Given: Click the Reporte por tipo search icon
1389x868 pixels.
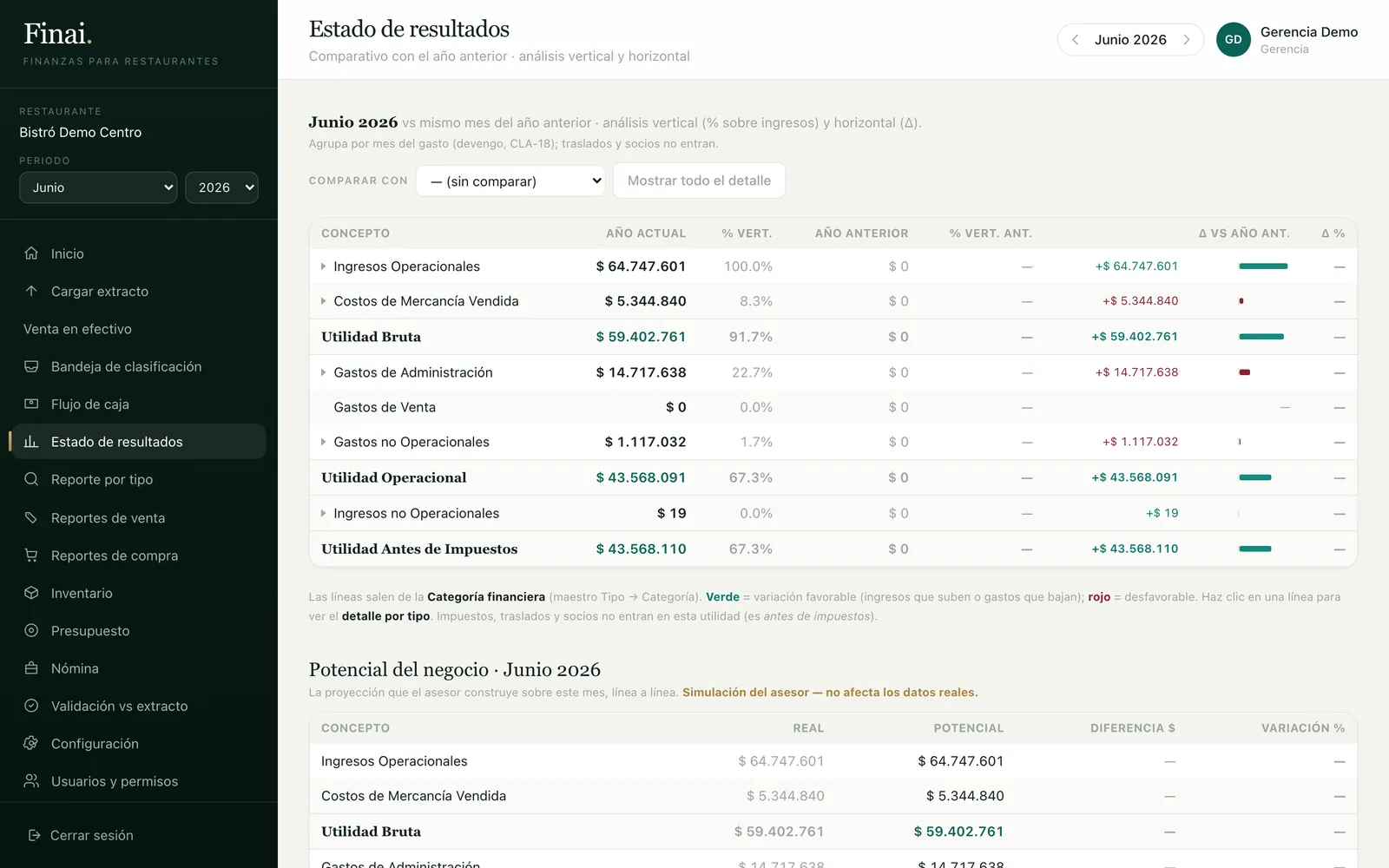Looking at the screenshot, I should click(x=31, y=479).
